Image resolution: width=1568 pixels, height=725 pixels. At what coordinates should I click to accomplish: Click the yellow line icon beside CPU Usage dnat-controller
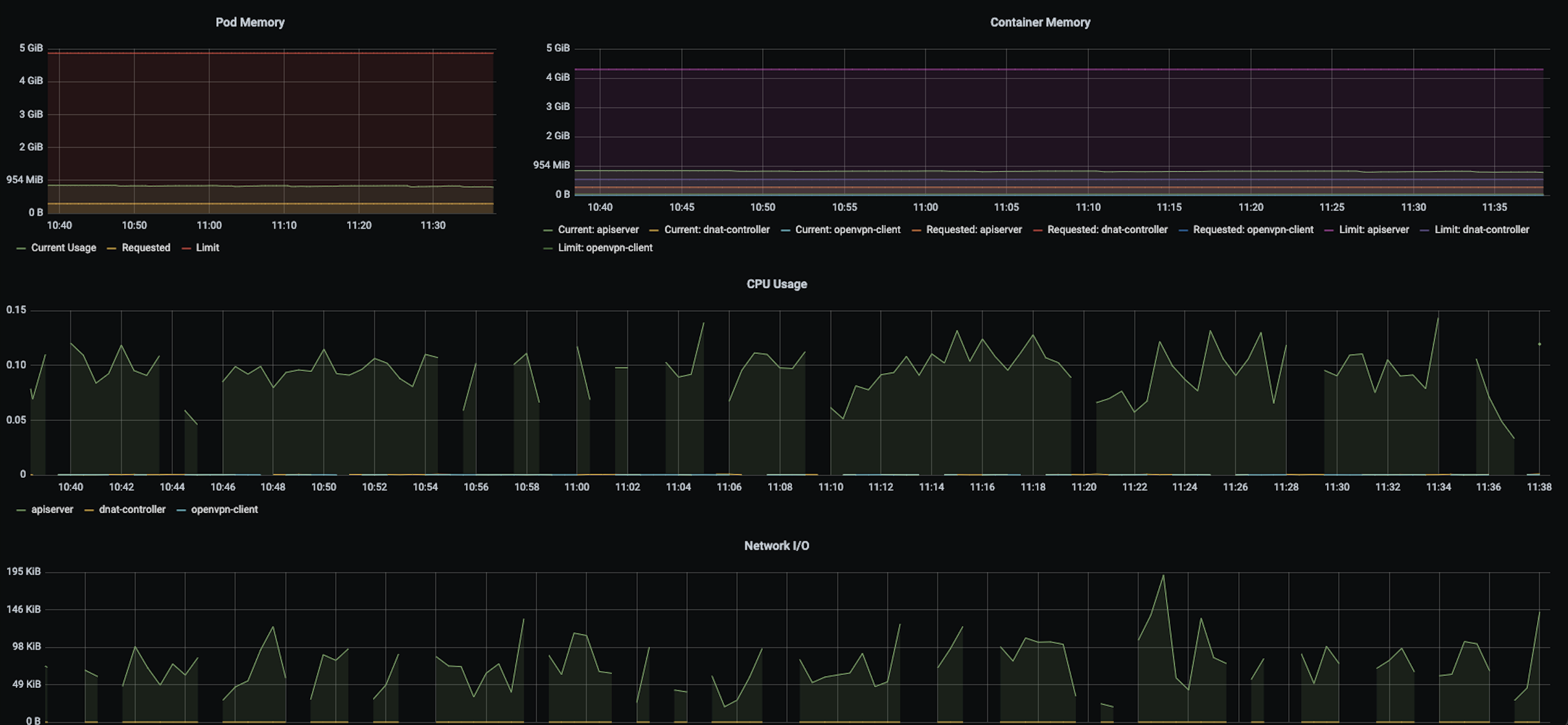click(x=89, y=510)
